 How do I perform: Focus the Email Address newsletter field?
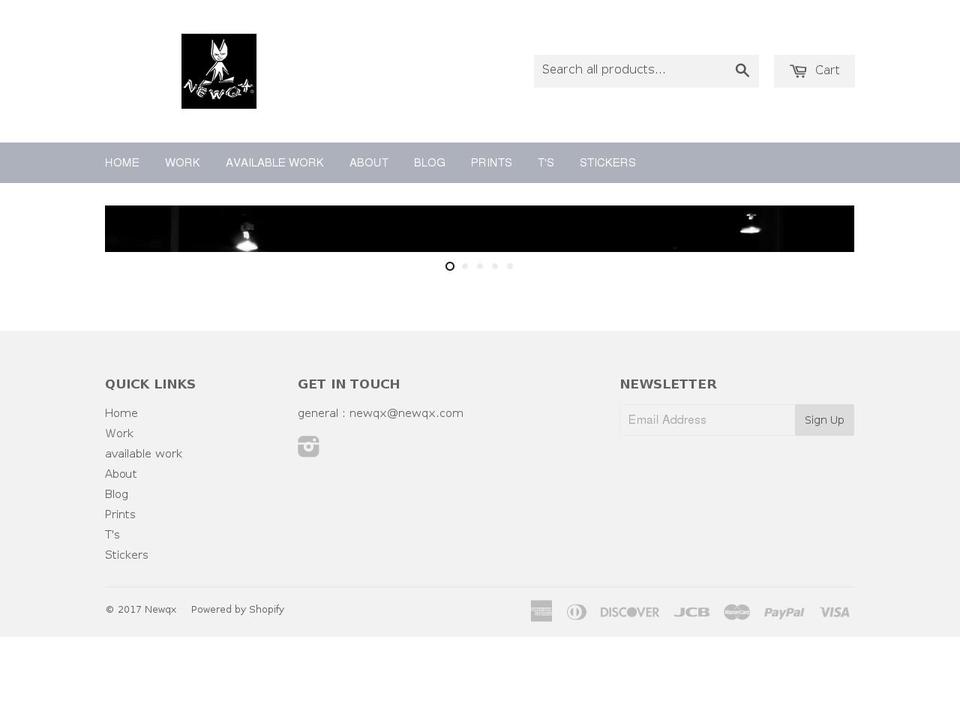[708, 420]
